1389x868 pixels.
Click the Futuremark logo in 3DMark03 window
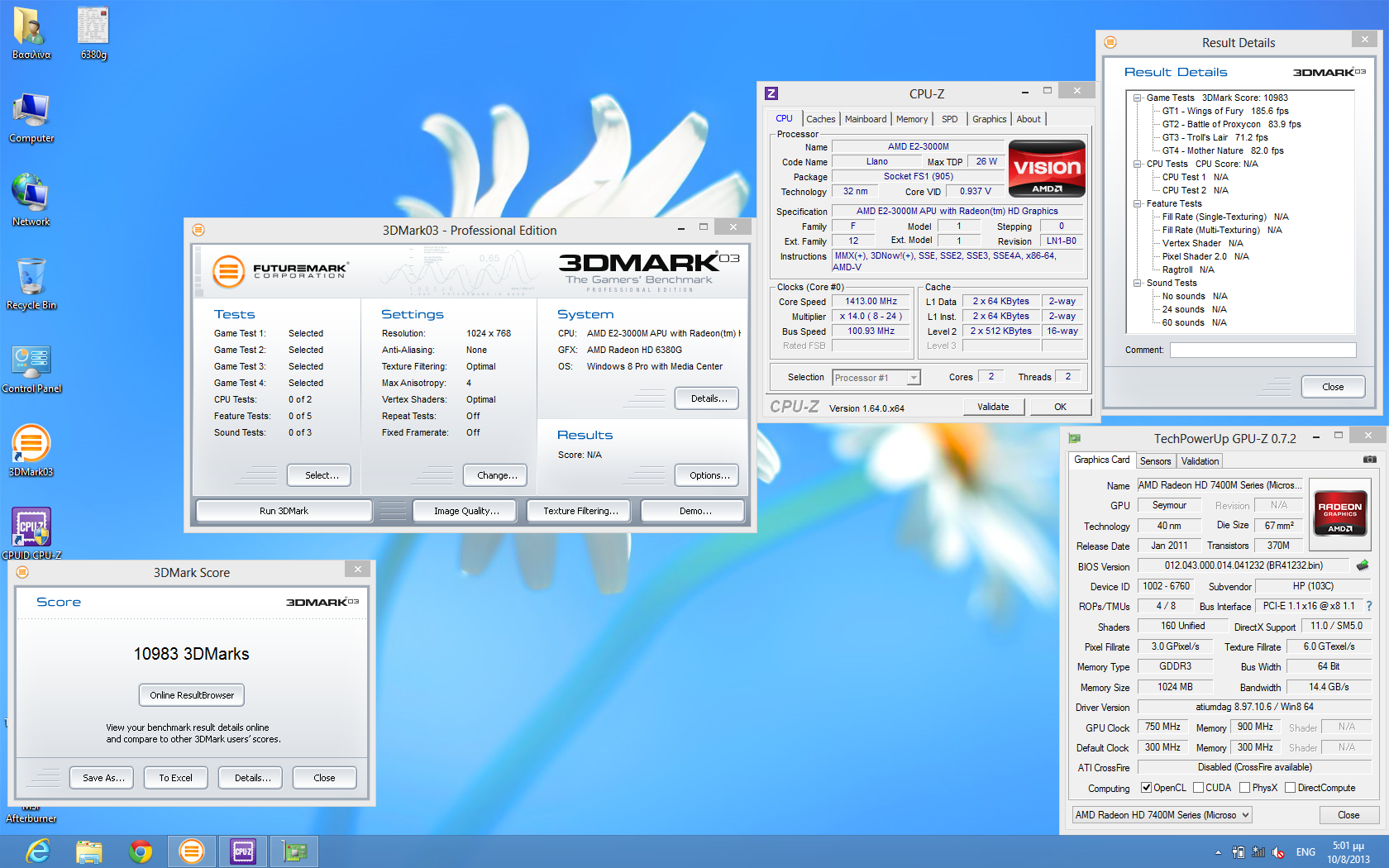click(279, 270)
